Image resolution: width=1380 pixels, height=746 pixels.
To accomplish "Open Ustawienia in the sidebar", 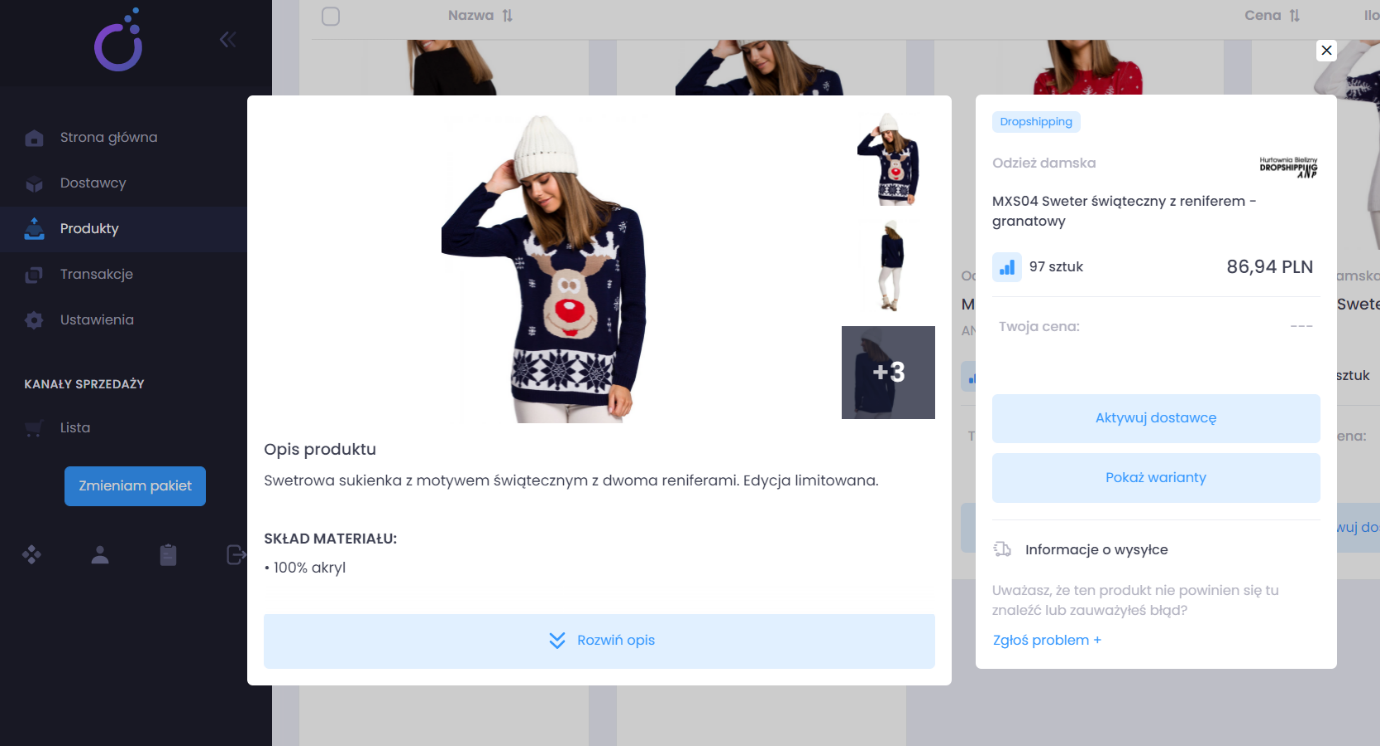I will 96,320.
